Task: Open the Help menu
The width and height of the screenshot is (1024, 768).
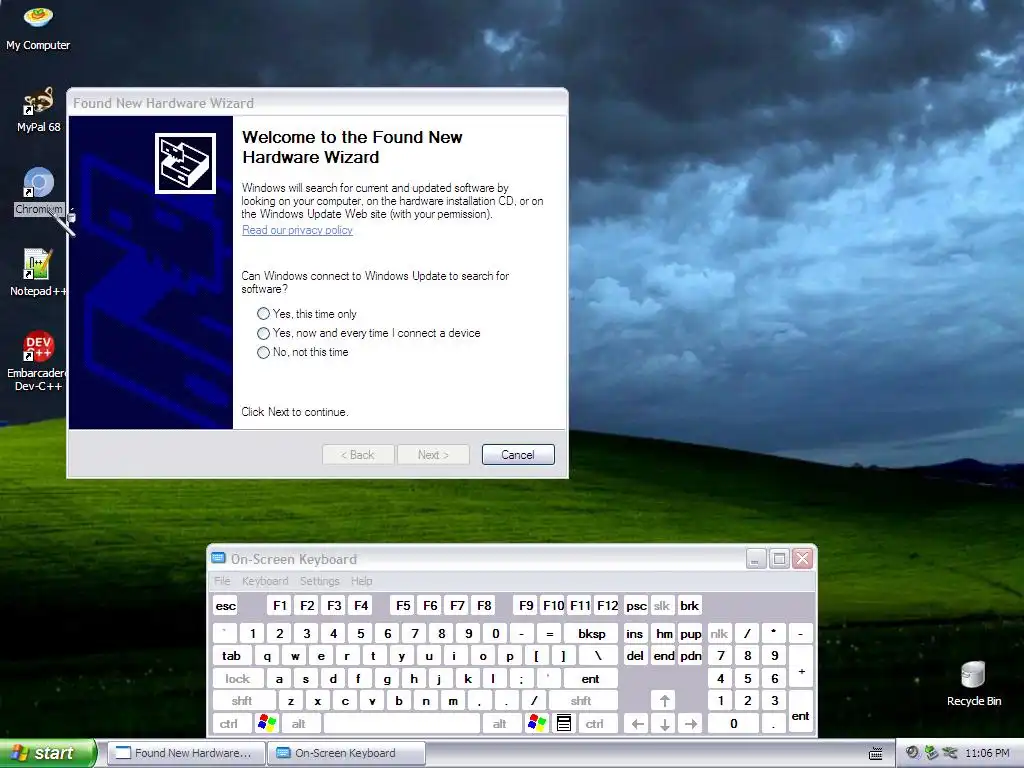Action: (x=361, y=581)
